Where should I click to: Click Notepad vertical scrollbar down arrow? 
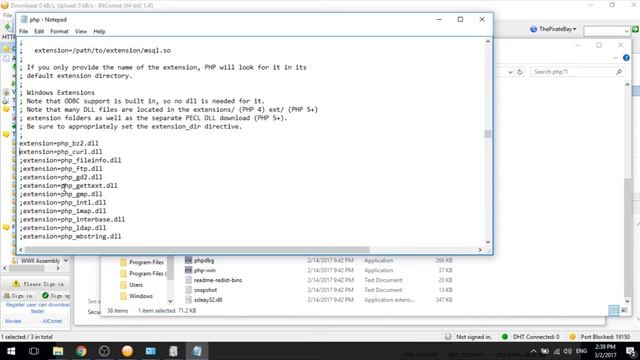pyautogui.click(x=488, y=242)
